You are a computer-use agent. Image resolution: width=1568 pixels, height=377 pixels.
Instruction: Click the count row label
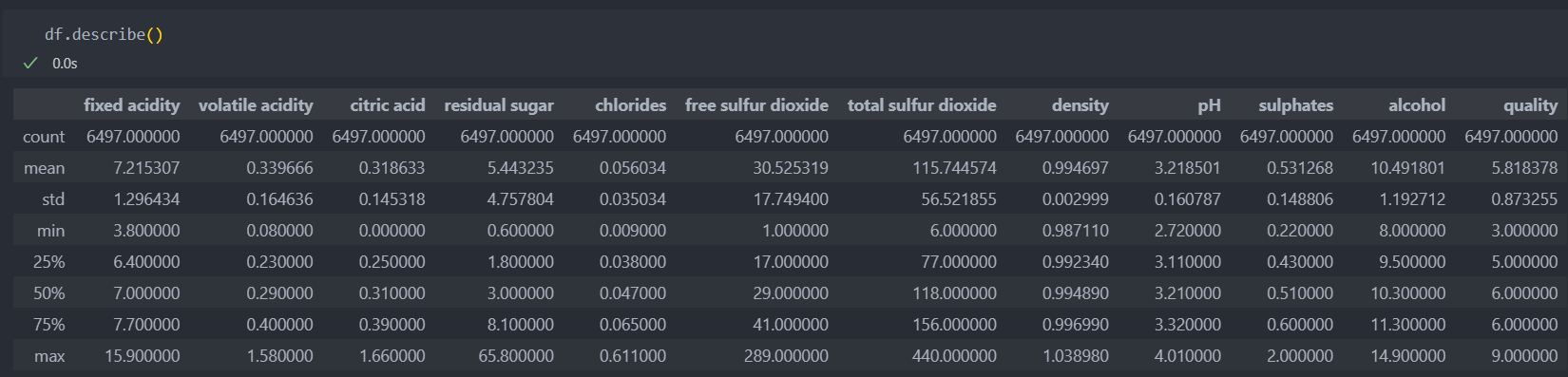(x=44, y=137)
